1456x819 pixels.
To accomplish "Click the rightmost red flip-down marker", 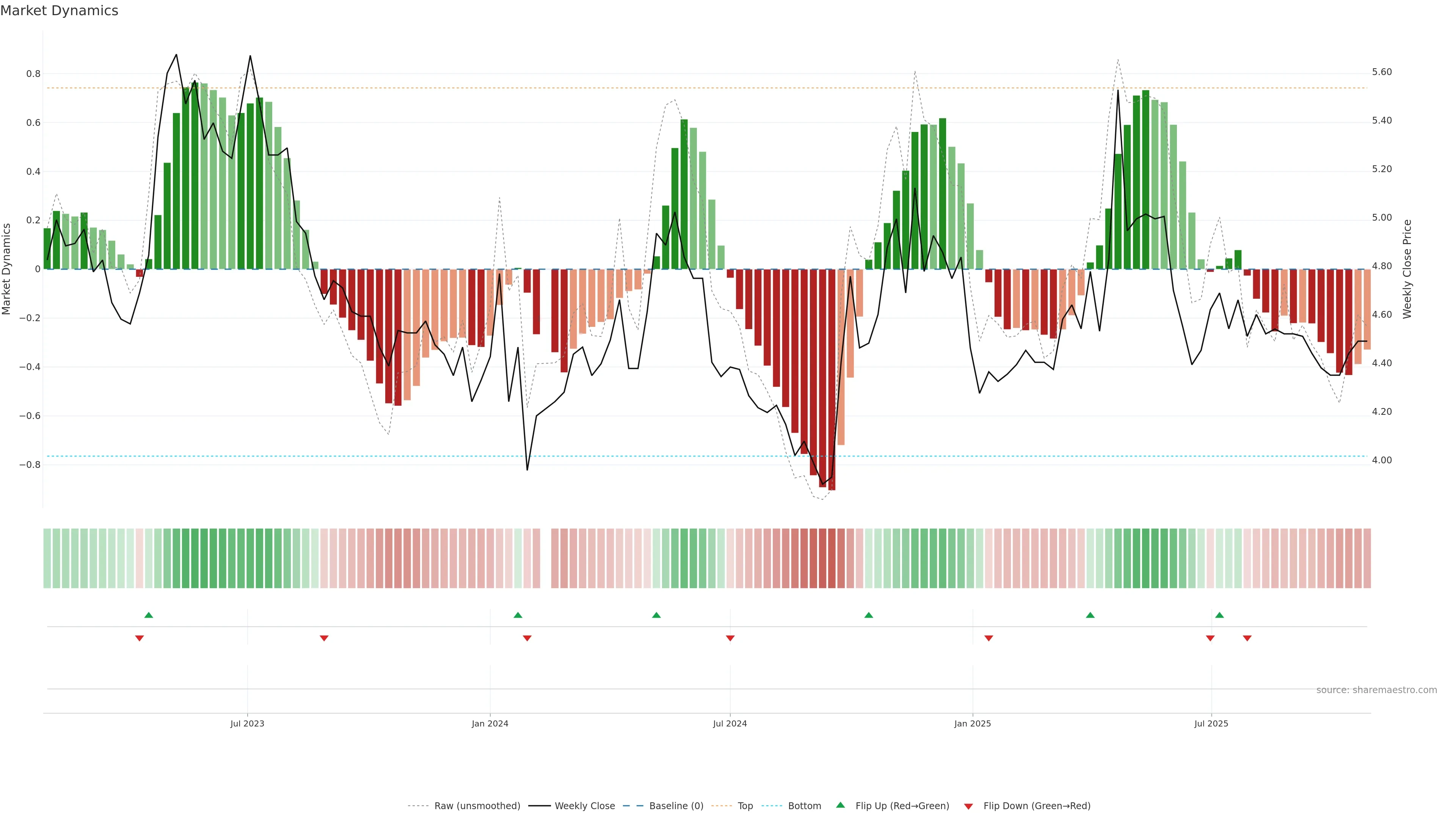I will click(x=1247, y=638).
